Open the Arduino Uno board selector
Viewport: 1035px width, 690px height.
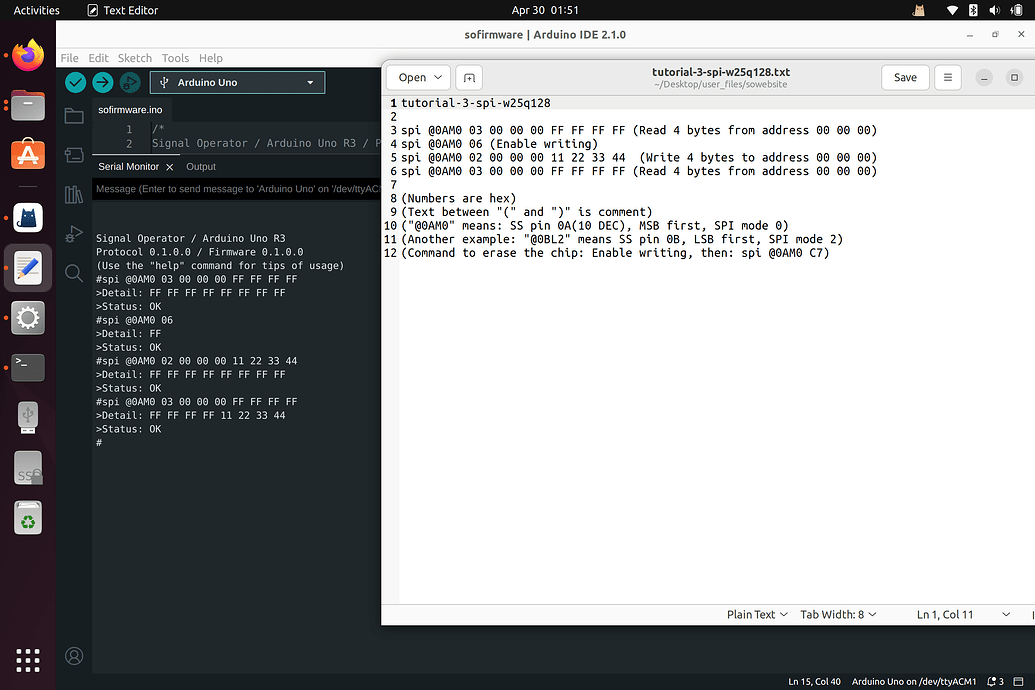236,82
